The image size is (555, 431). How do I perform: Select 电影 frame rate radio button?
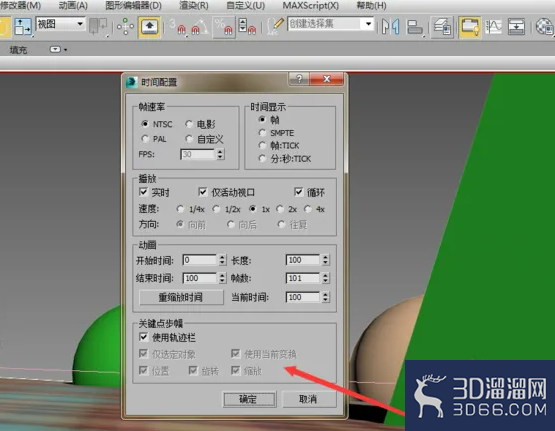pos(189,124)
